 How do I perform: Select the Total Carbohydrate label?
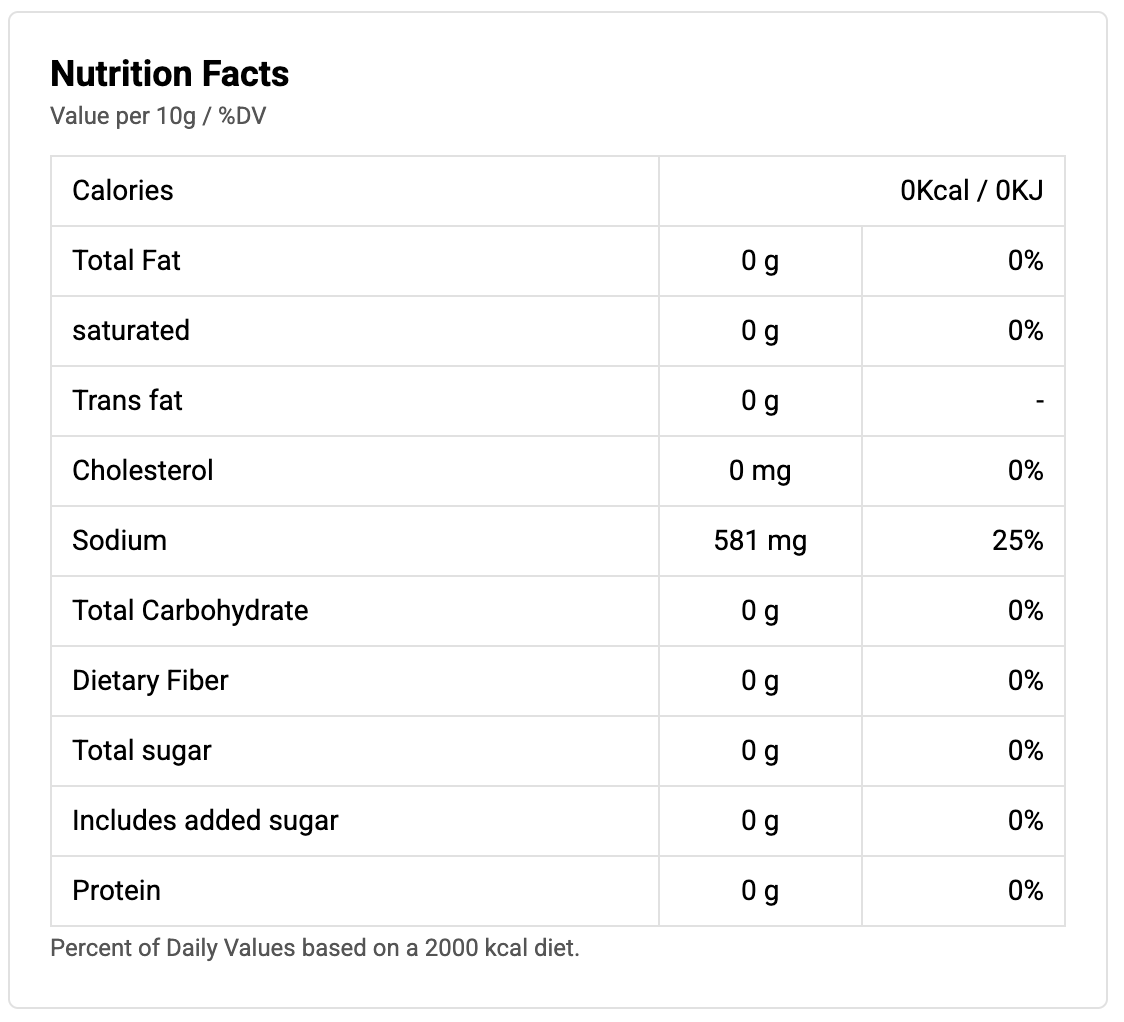pyautogui.click(x=190, y=611)
